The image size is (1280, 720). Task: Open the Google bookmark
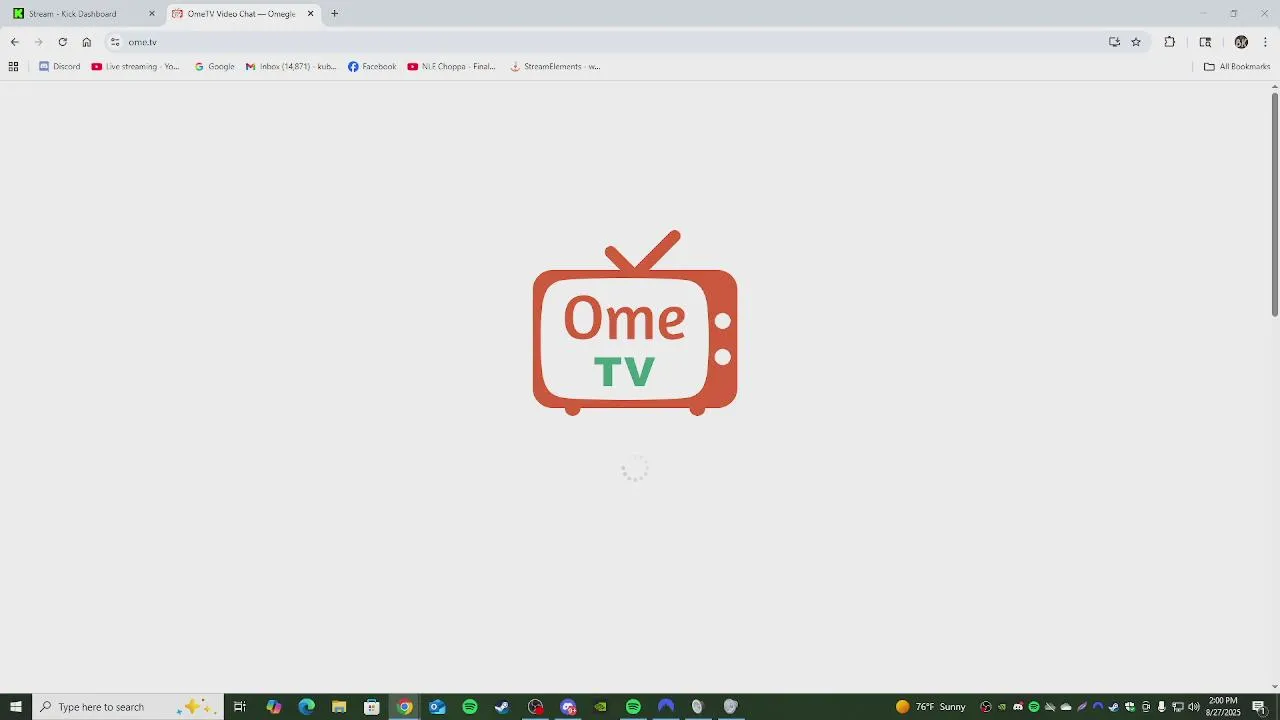click(214, 67)
